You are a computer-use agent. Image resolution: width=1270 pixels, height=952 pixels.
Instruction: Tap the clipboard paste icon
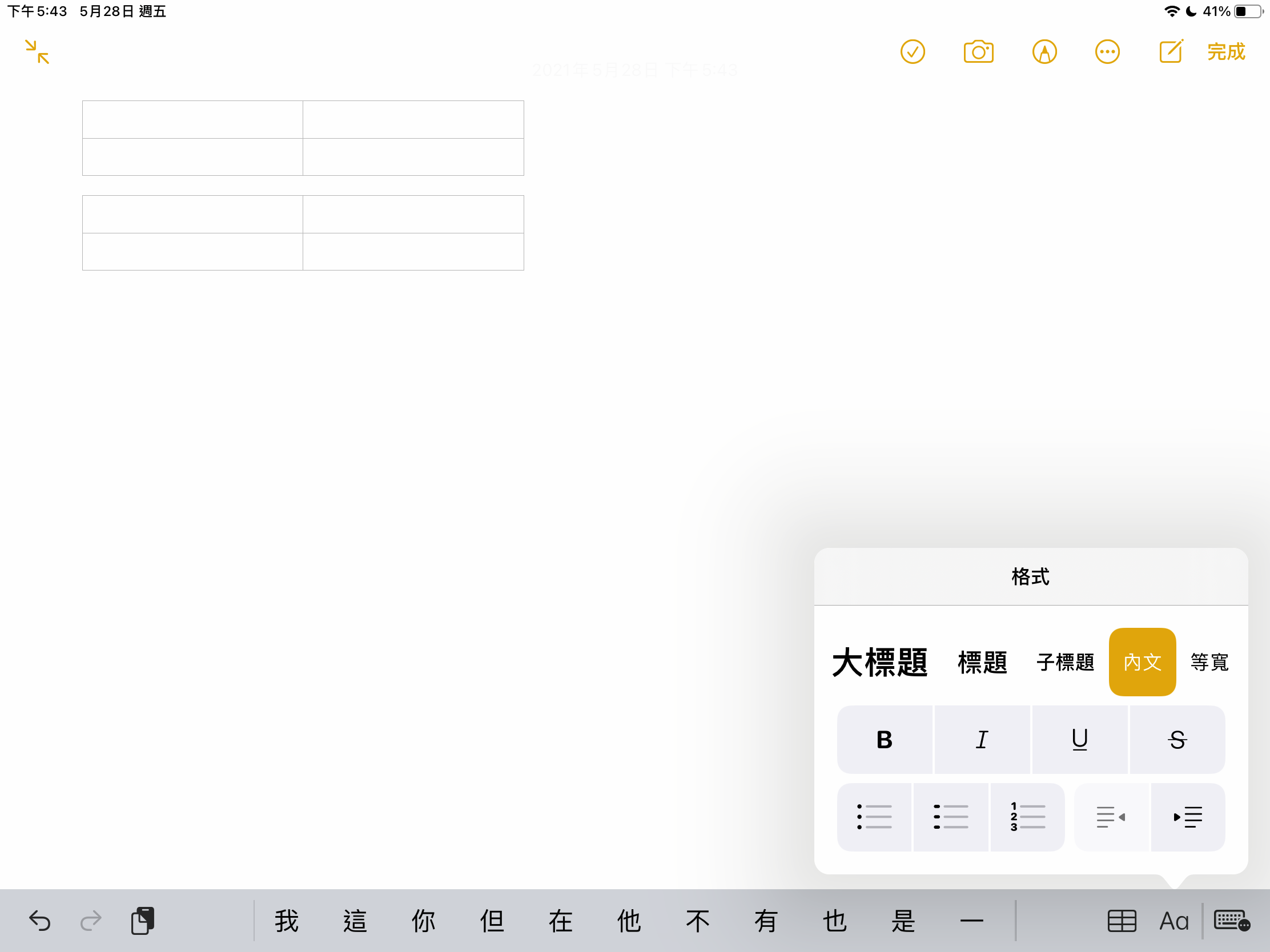tap(142, 921)
